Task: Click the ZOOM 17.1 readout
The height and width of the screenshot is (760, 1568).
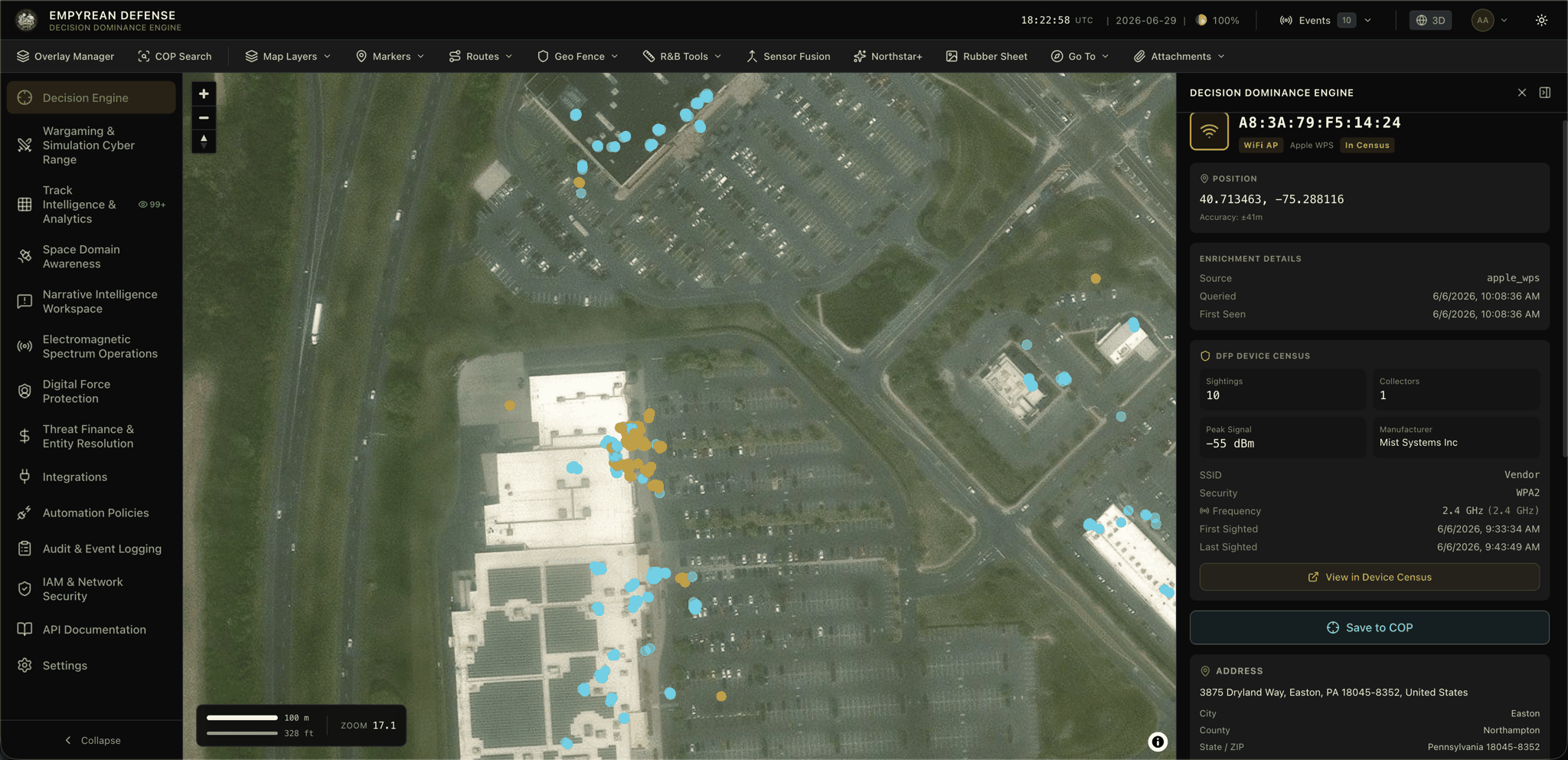Action: 368,726
